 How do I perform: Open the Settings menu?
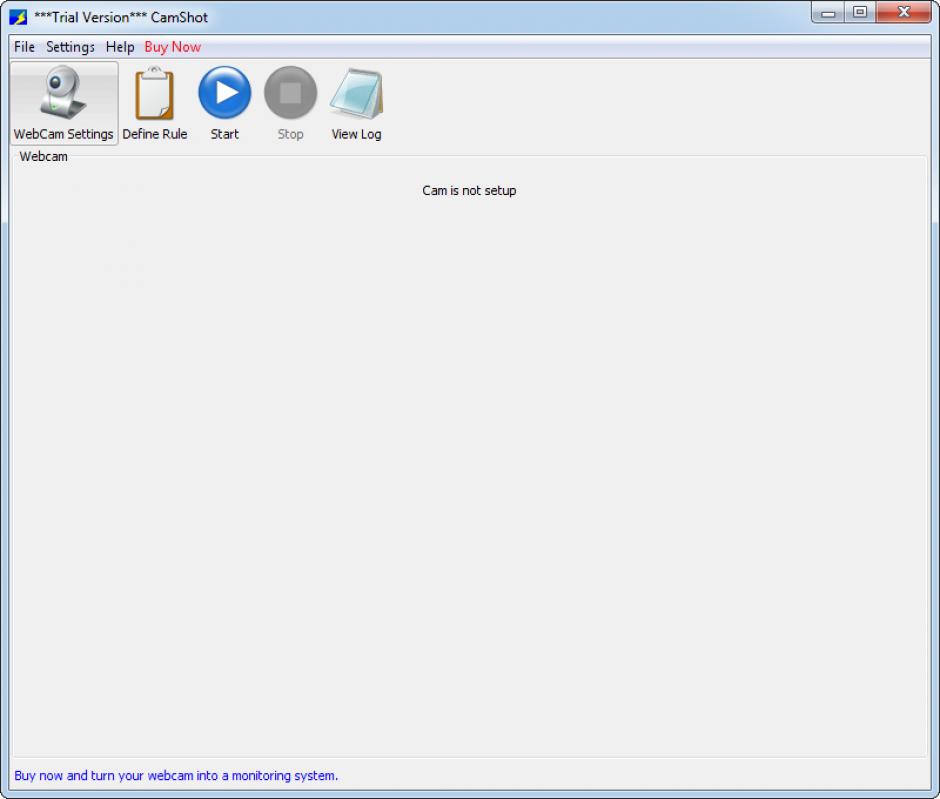click(70, 47)
